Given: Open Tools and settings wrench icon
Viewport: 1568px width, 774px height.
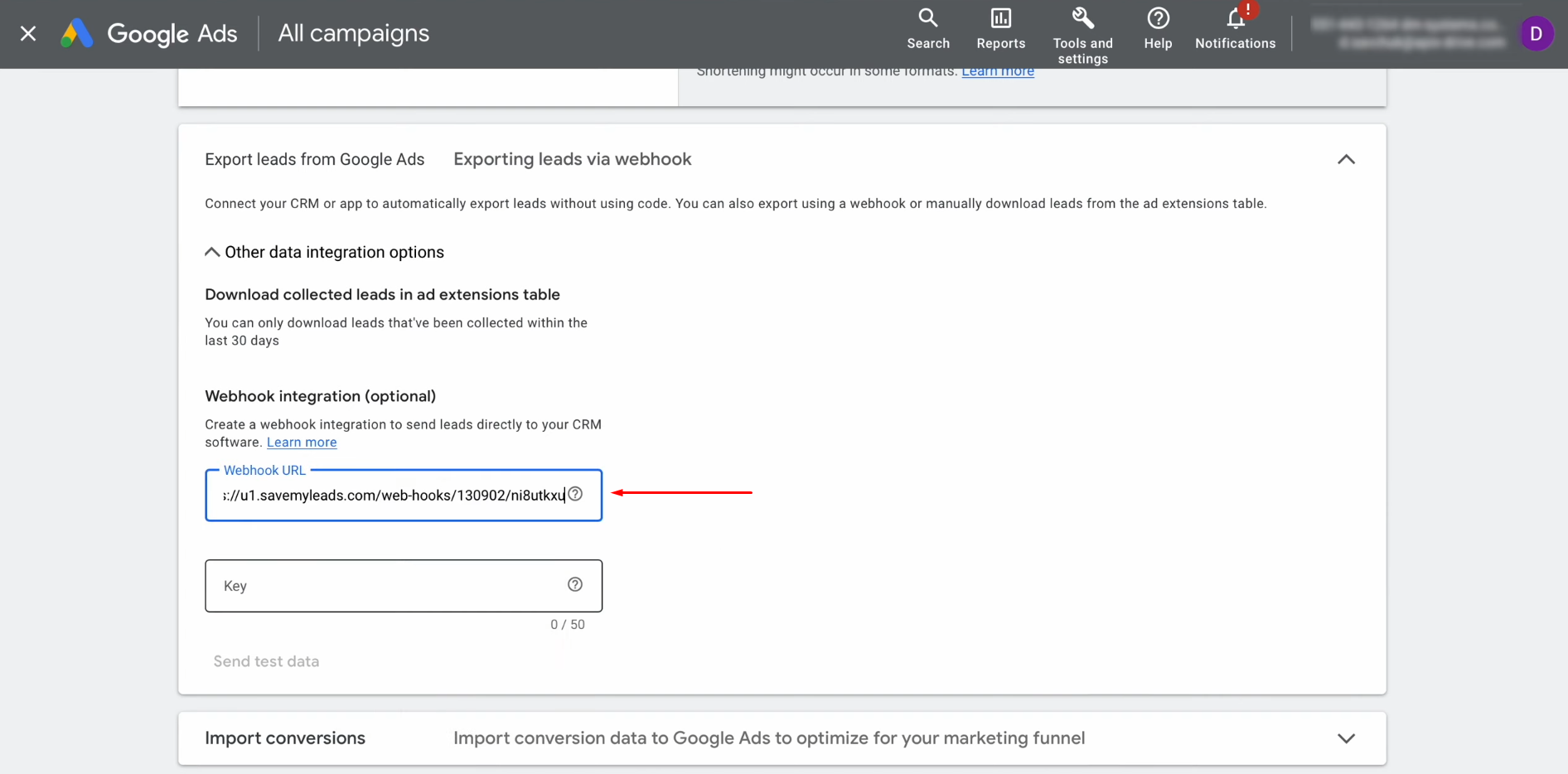Looking at the screenshot, I should pyautogui.click(x=1082, y=18).
